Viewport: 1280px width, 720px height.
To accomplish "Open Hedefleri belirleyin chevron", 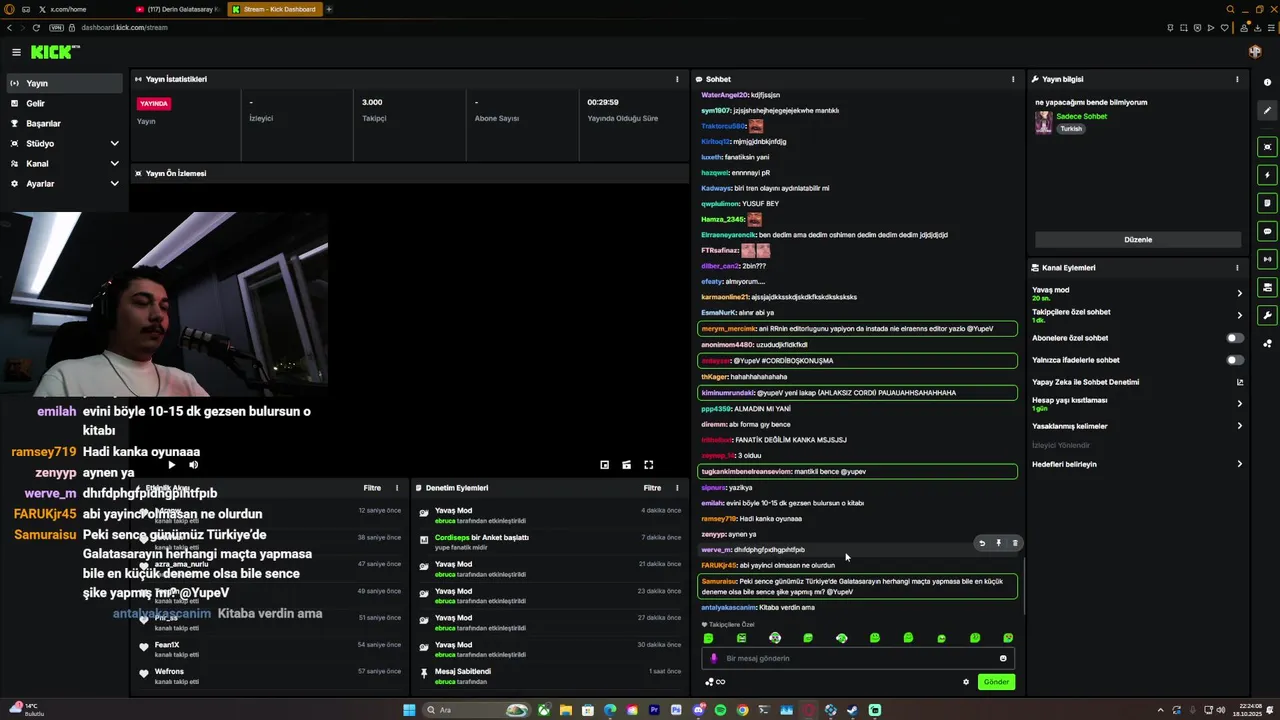I will 1239,464.
